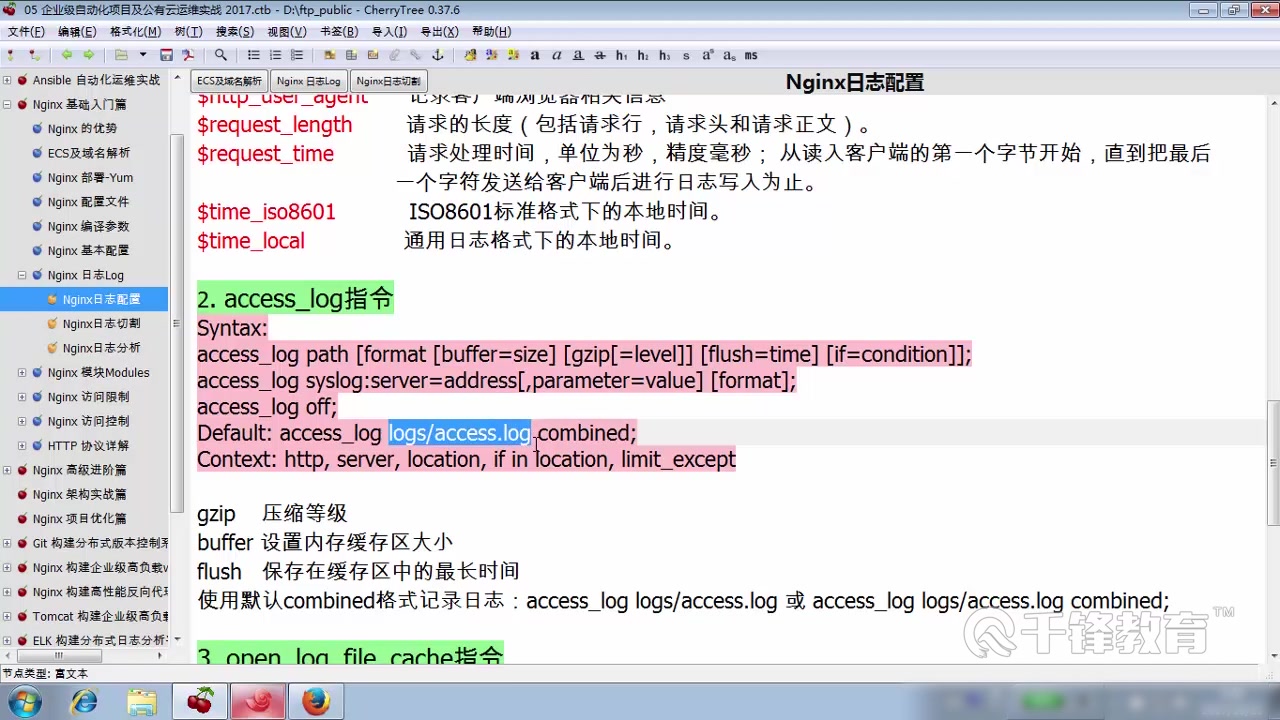This screenshot has width=1280, height=720.
Task: Open the 帮助(H) menu
Action: tap(491, 32)
